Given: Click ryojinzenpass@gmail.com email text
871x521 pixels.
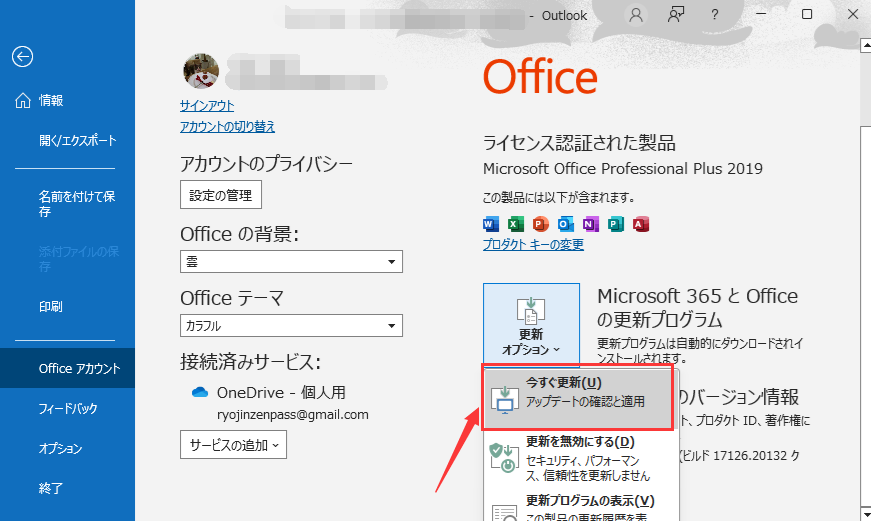Looking at the screenshot, I should point(293,415).
